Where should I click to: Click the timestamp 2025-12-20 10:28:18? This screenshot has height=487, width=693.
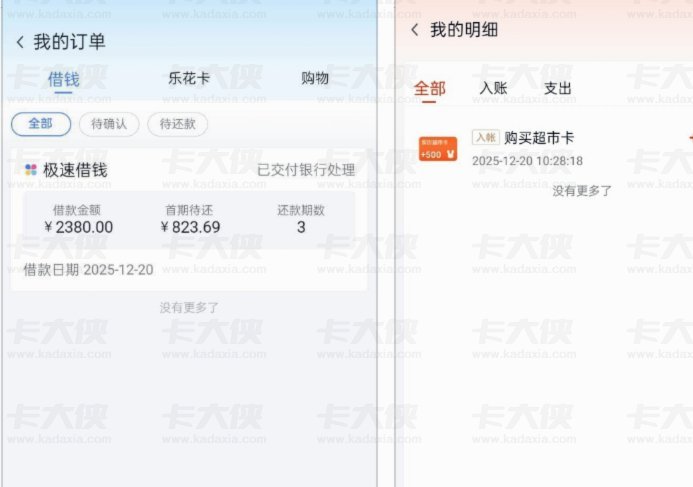pos(527,161)
